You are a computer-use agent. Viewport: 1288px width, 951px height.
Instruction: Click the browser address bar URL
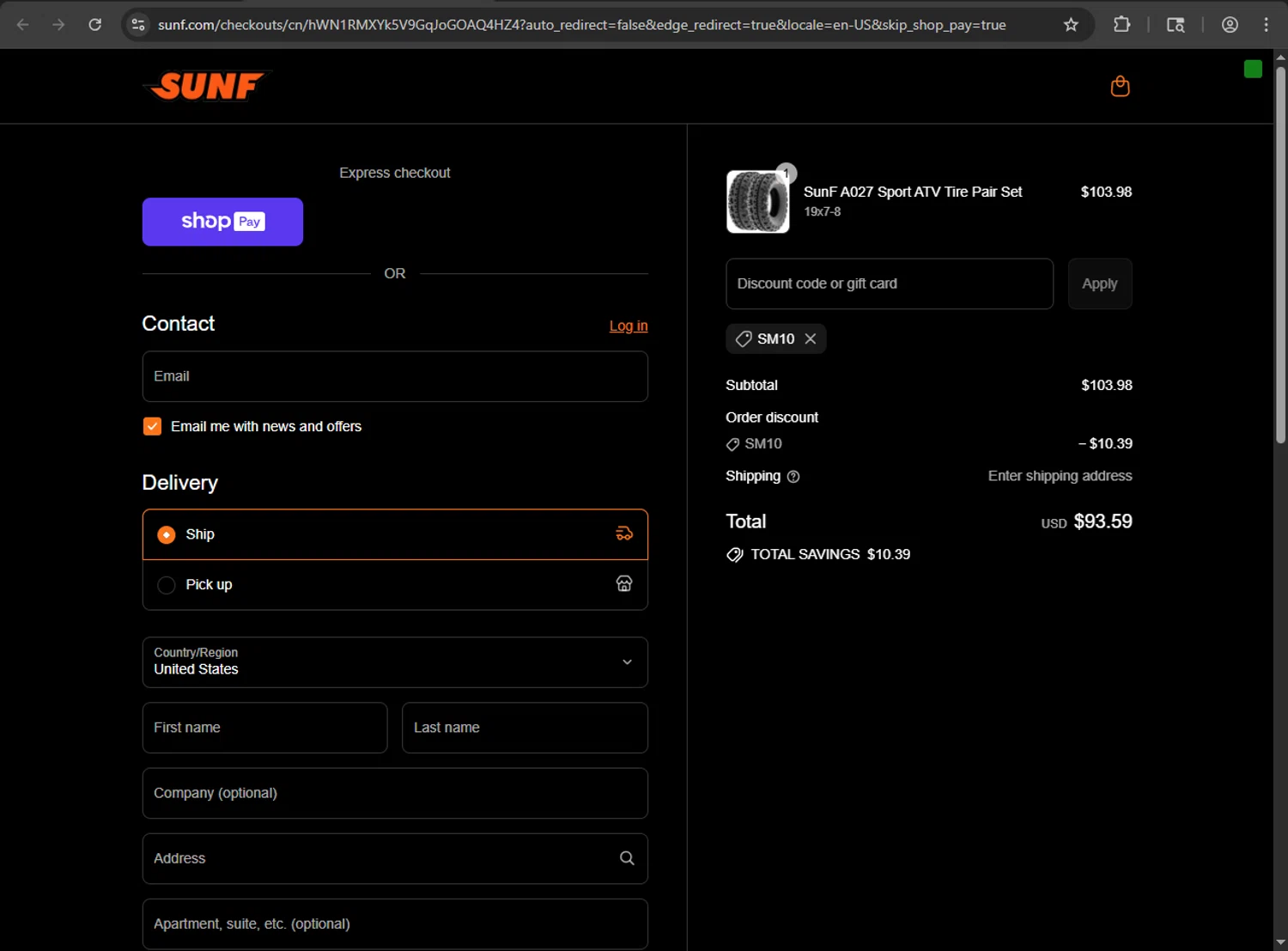(581, 25)
